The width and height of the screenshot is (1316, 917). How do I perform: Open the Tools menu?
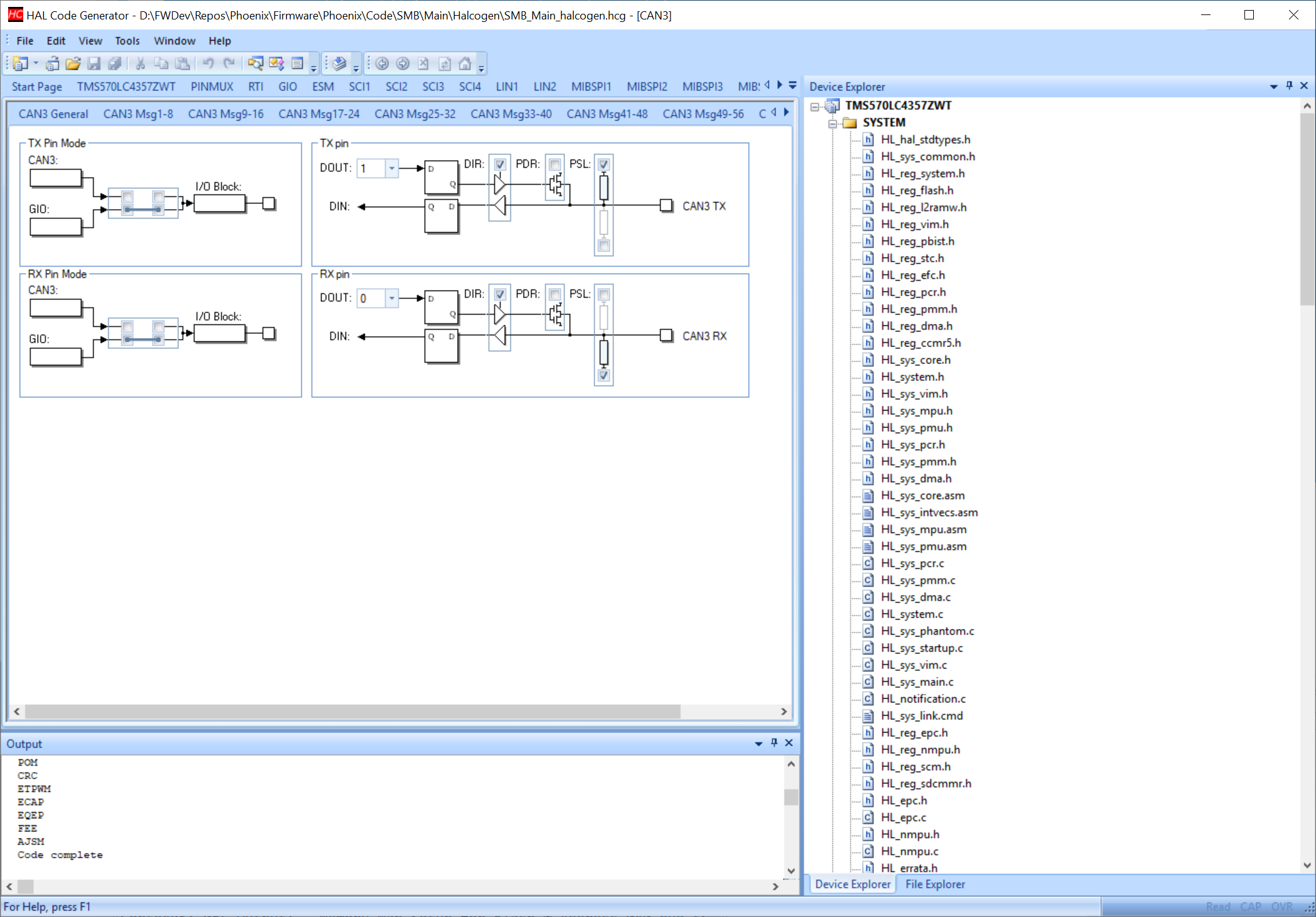(x=127, y=41)
